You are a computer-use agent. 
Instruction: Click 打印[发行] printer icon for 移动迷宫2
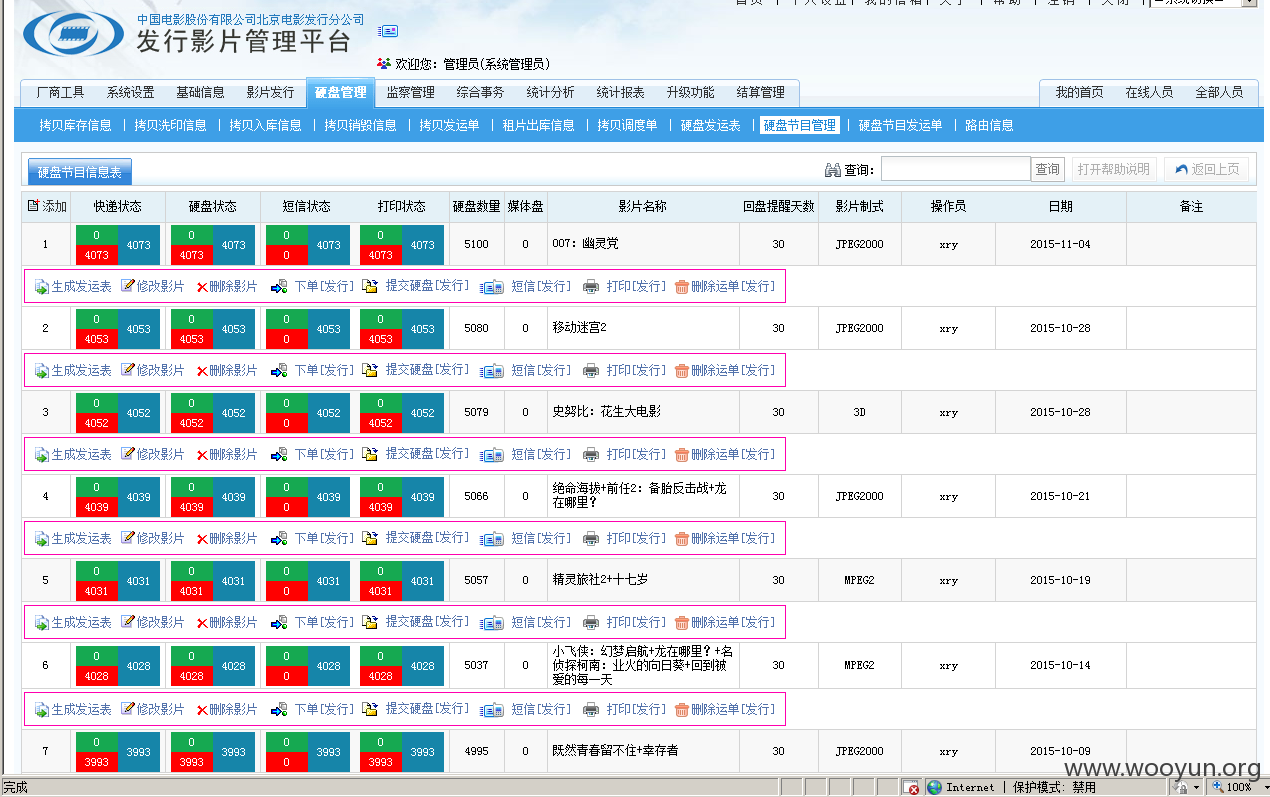tap(591, 371)
